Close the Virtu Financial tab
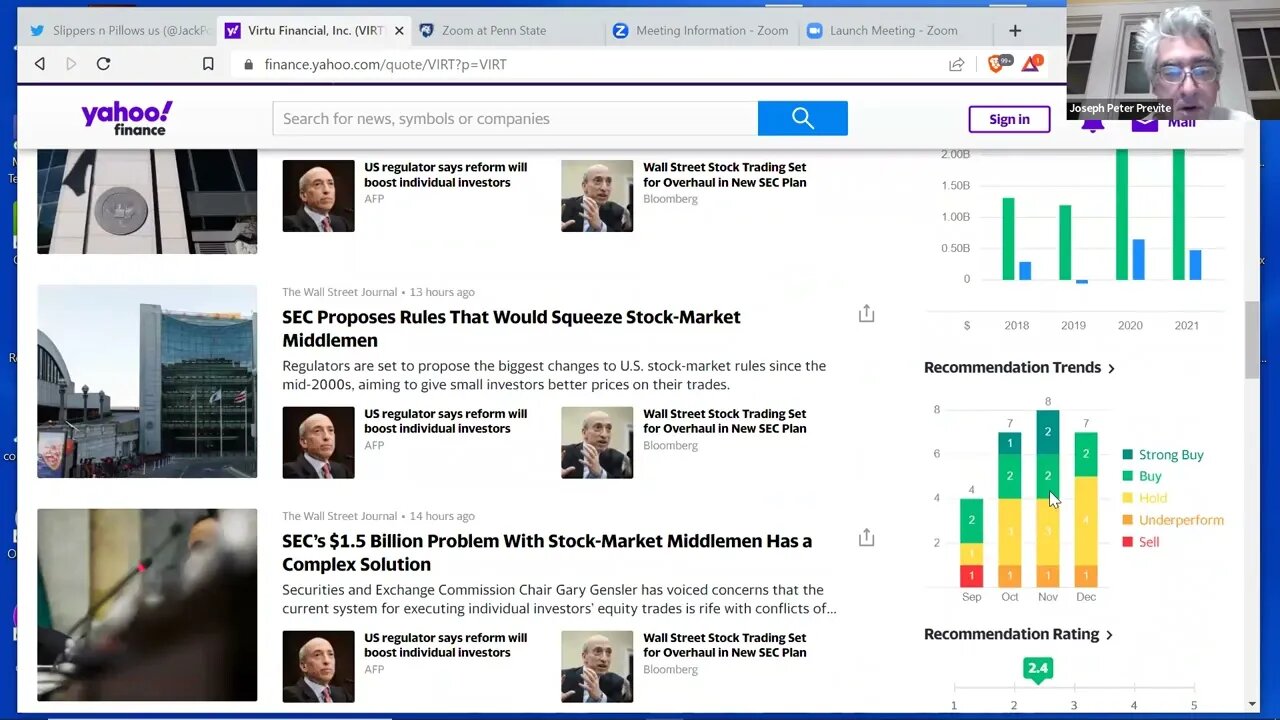 pyautogui.click(x=399, y=31)
